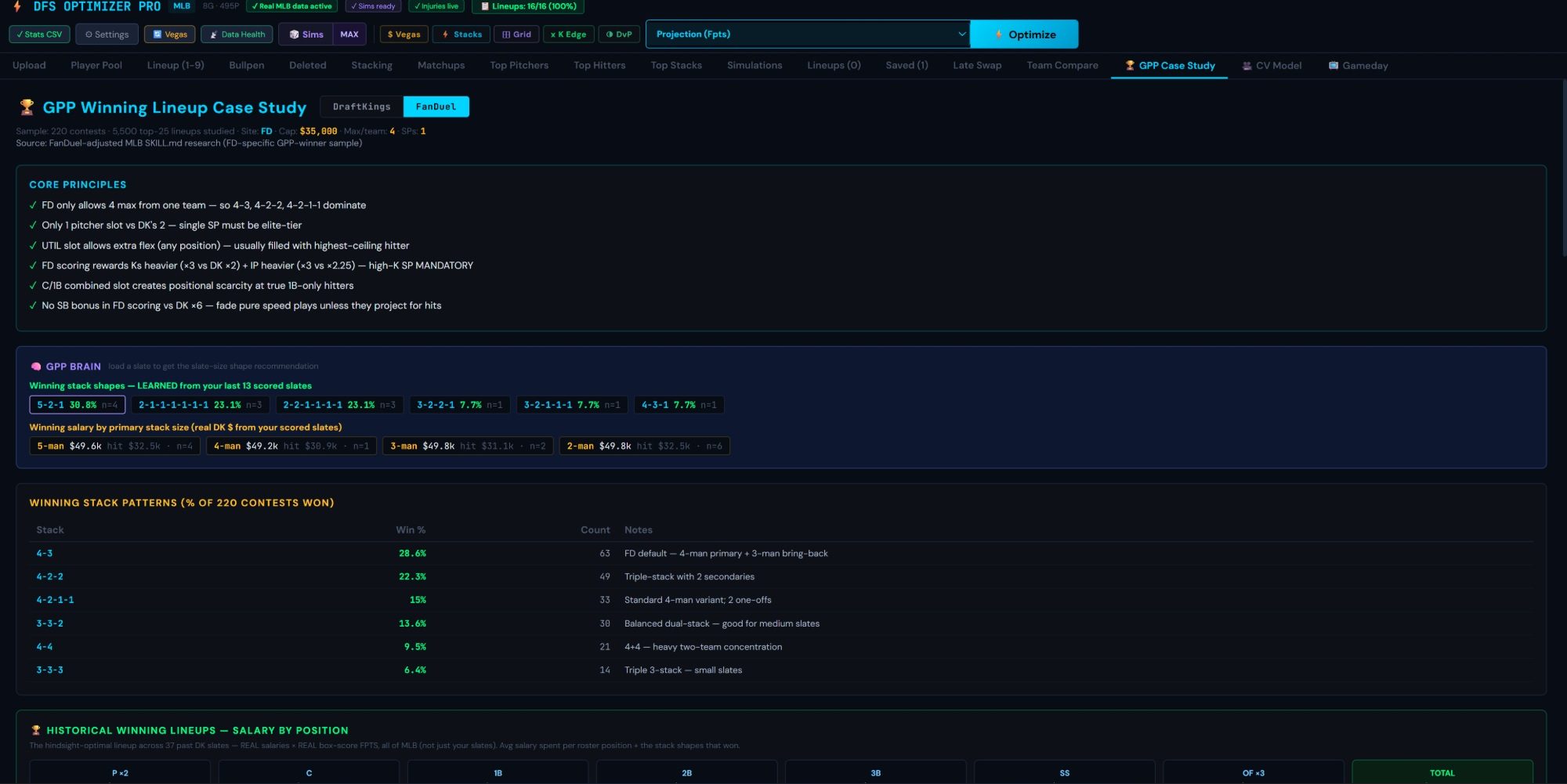Click the DvP button

click(x=619, y=34)
